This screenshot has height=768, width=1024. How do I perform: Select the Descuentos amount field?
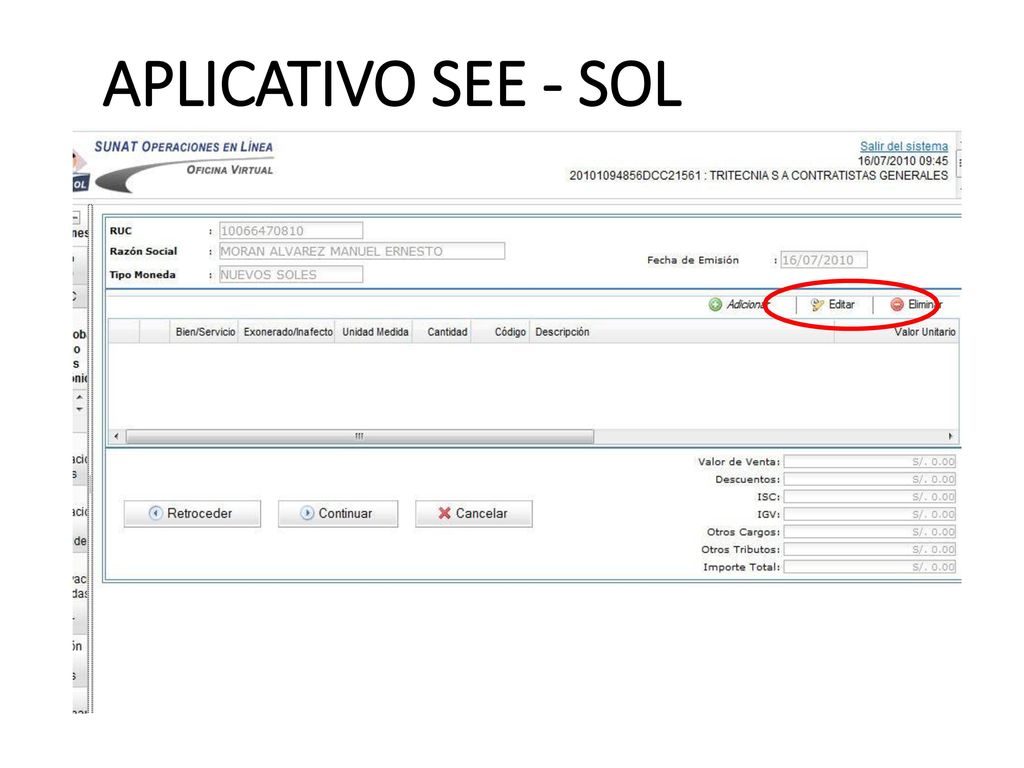pos(870,479)
